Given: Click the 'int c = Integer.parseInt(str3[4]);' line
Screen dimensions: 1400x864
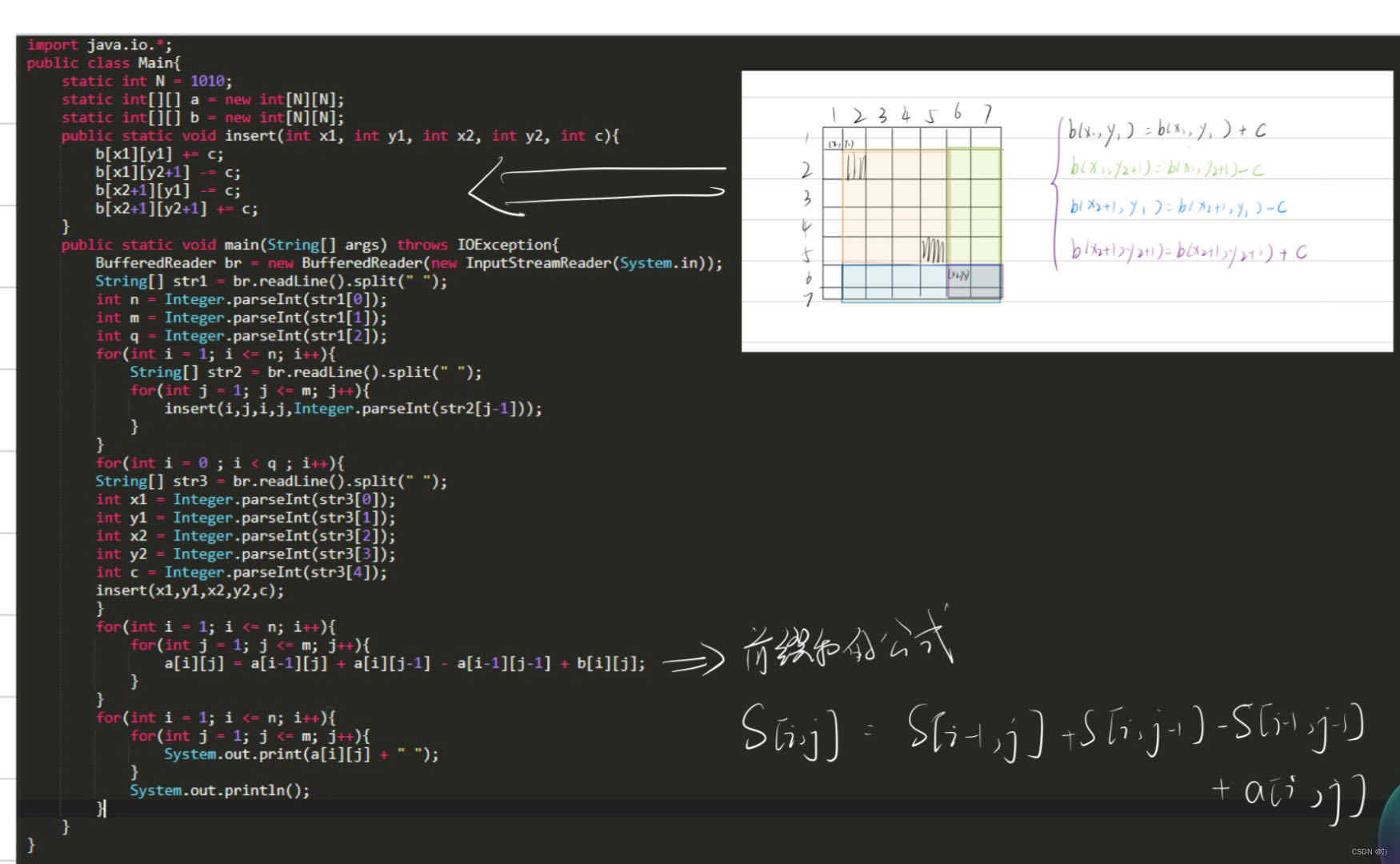Looking at the screenshot, I should (x=242, y=572).
